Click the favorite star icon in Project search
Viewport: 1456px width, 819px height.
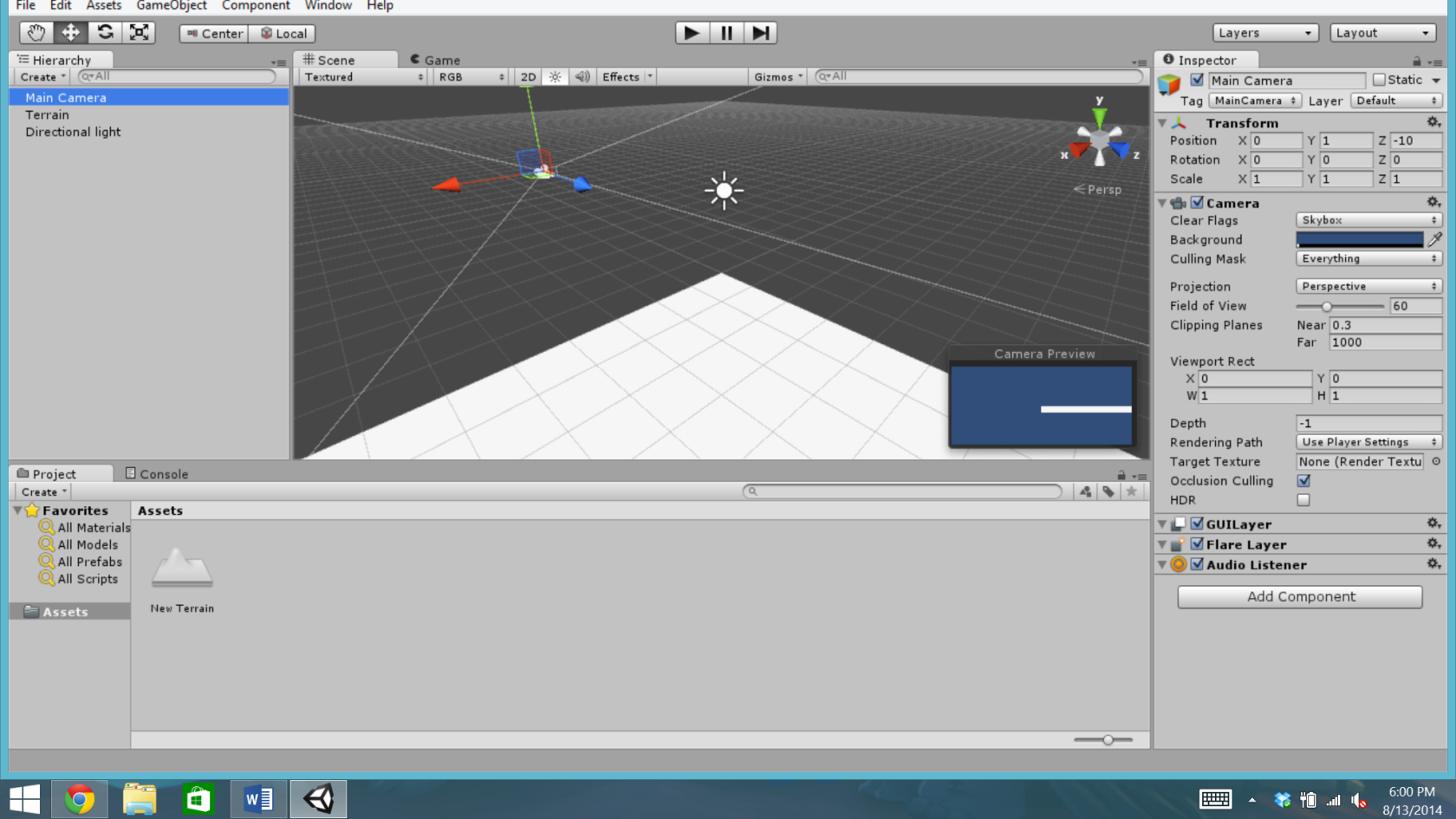pos(1131,491)
